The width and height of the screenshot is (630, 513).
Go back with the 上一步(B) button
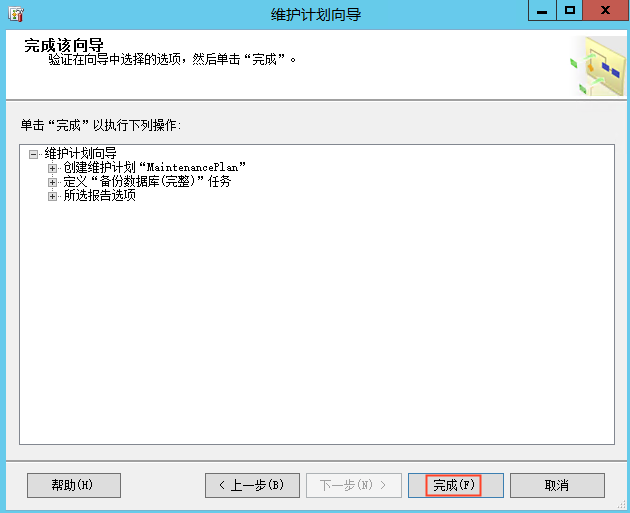pos(252,485)
